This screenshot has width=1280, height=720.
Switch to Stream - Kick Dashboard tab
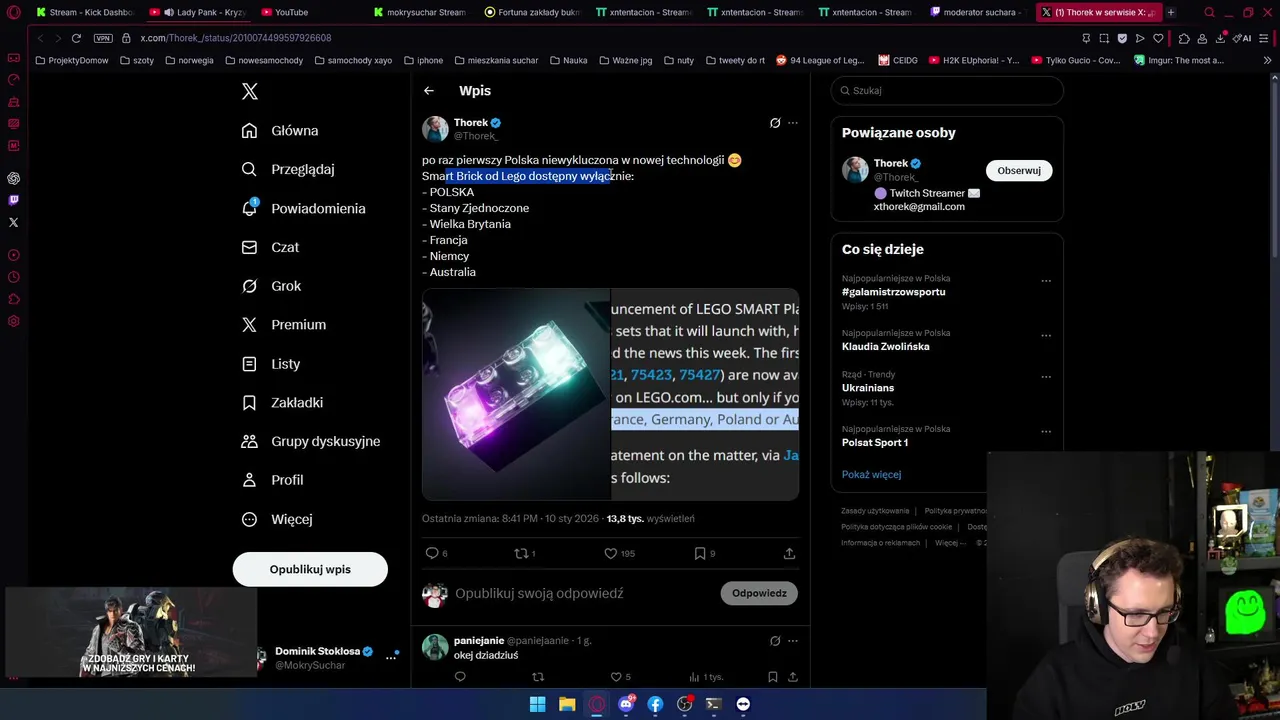[x=84, y=12]
